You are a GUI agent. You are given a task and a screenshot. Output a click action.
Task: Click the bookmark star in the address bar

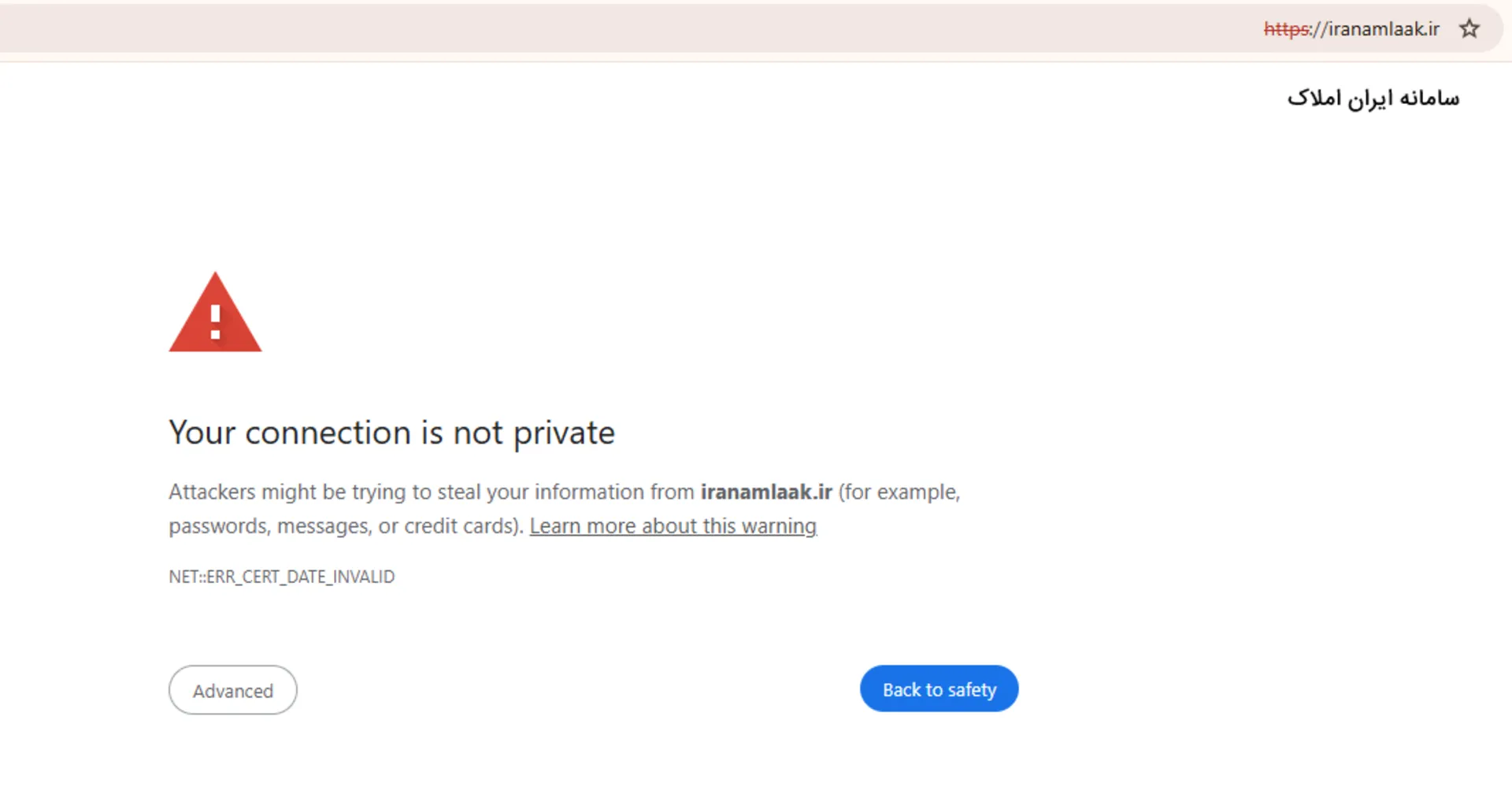1469,28
